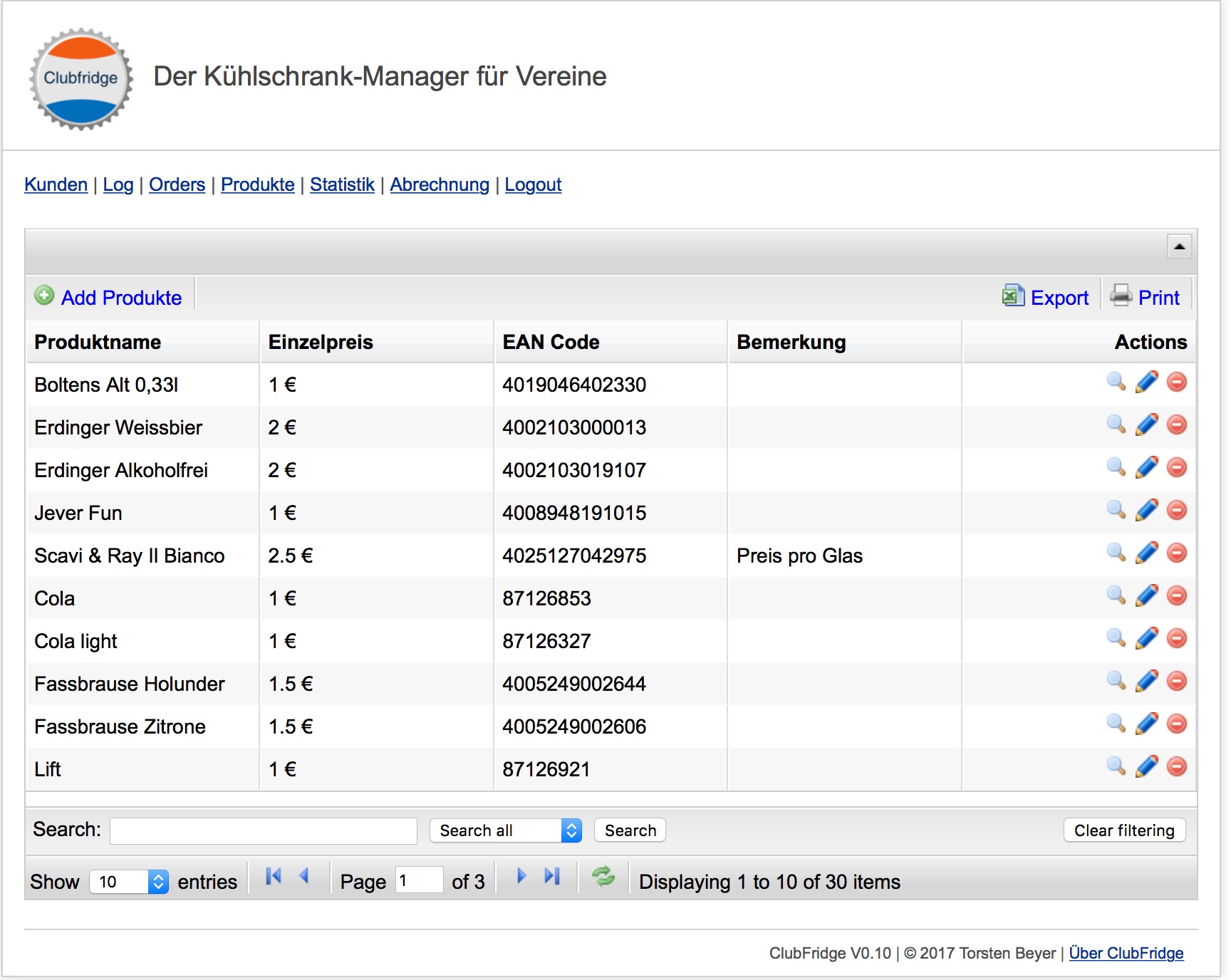Delete the Erdinger Weissbier product row
1231x980 pixels.
tap(1177, 425)
